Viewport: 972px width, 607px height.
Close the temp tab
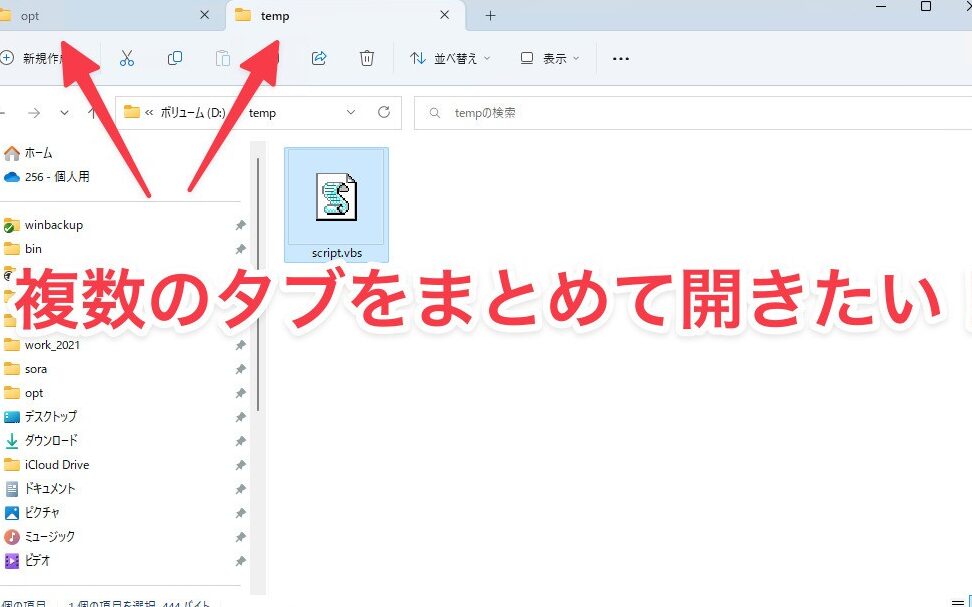click(444, 16)
